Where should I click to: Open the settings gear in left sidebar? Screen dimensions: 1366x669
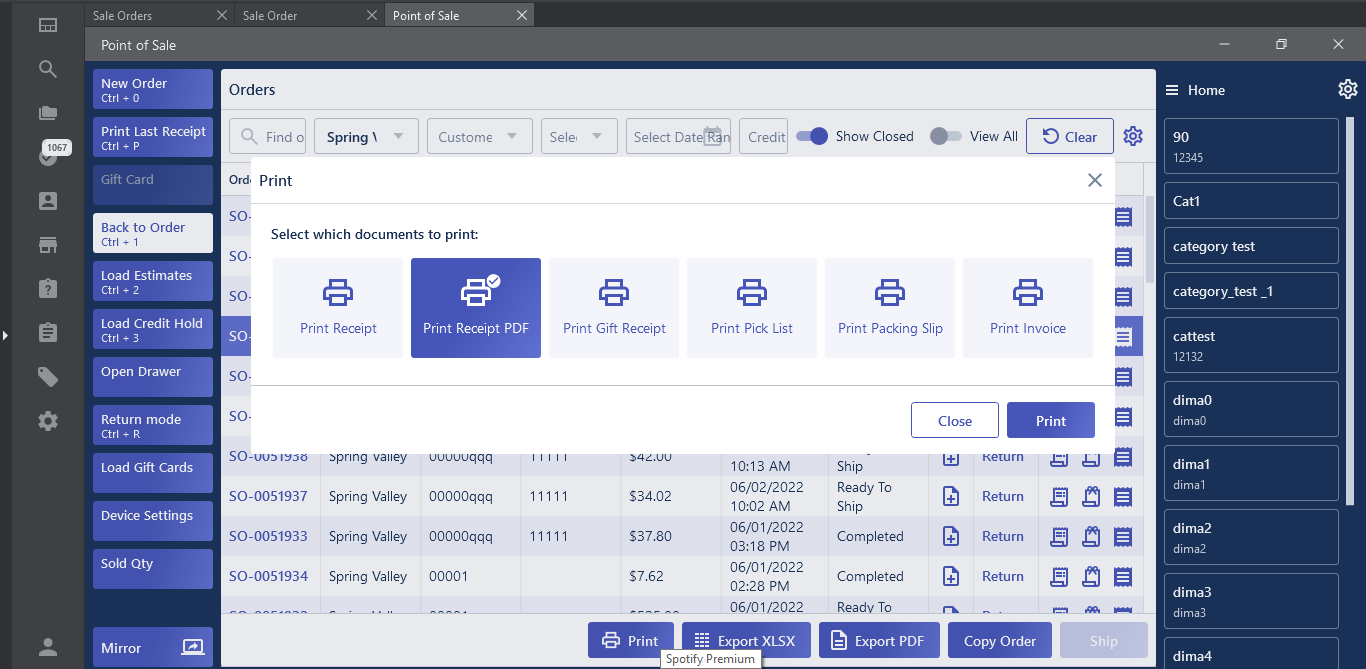pos(48,421)
